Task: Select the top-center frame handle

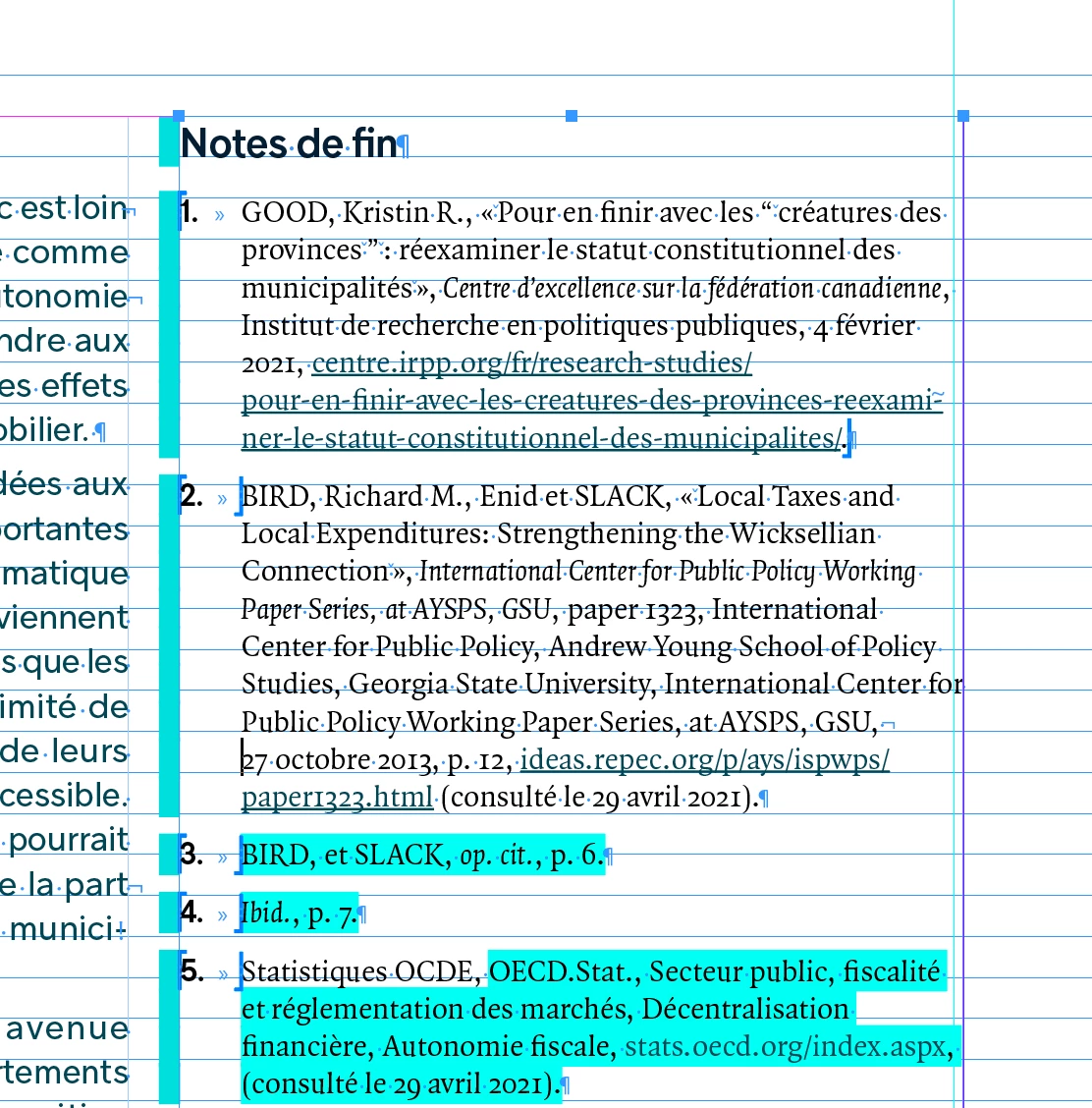Action: tap(572, 116)
